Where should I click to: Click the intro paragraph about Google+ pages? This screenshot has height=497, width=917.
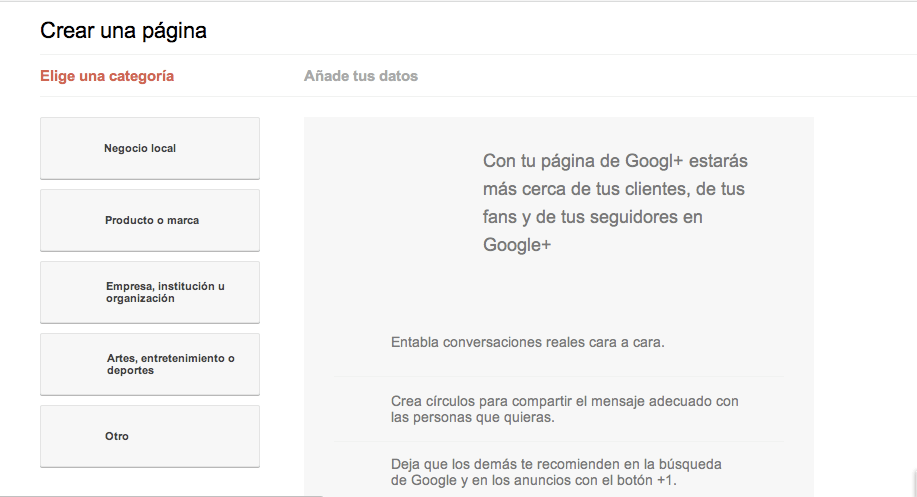(615, 202)
